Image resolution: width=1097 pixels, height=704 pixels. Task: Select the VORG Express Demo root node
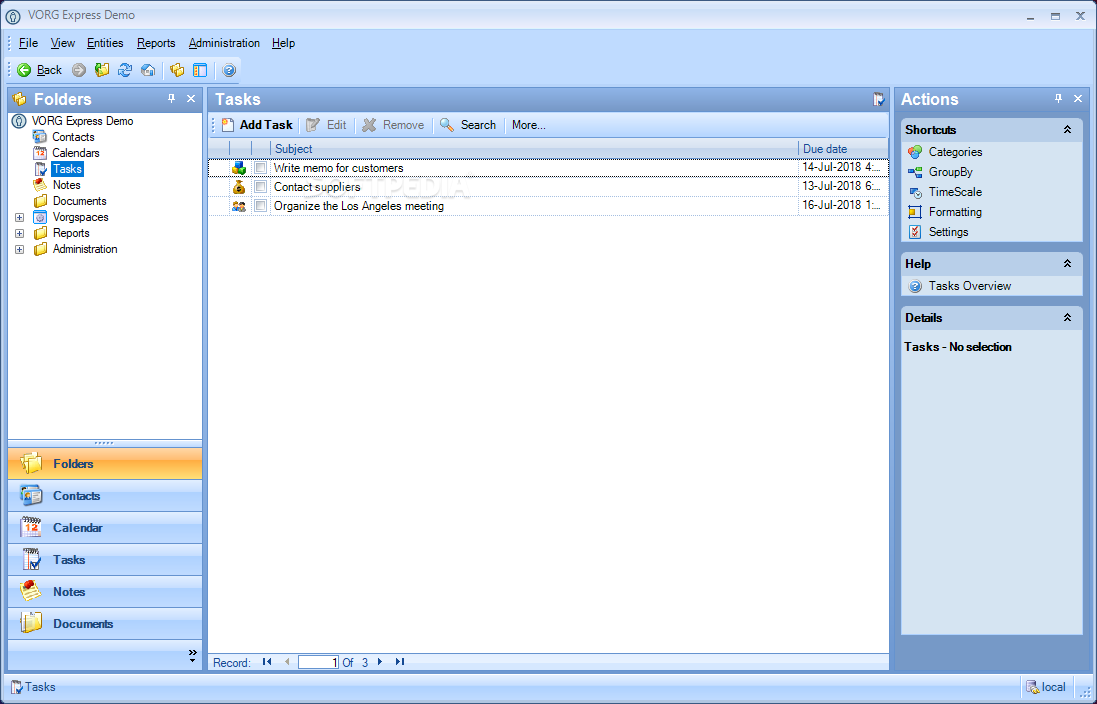(82, 121)
